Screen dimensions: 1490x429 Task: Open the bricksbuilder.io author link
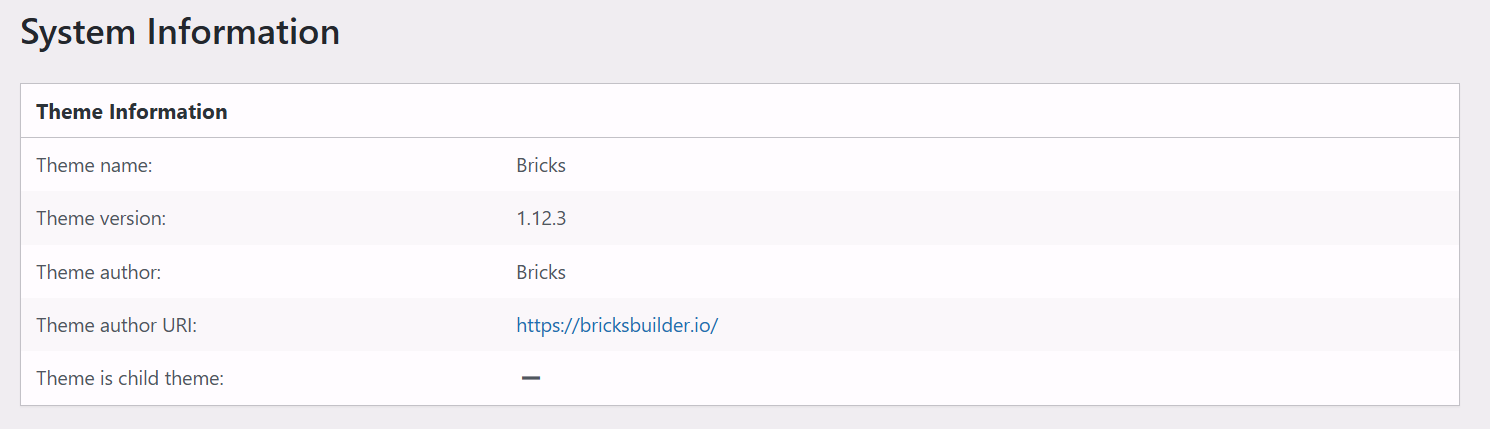coord(617,325)
